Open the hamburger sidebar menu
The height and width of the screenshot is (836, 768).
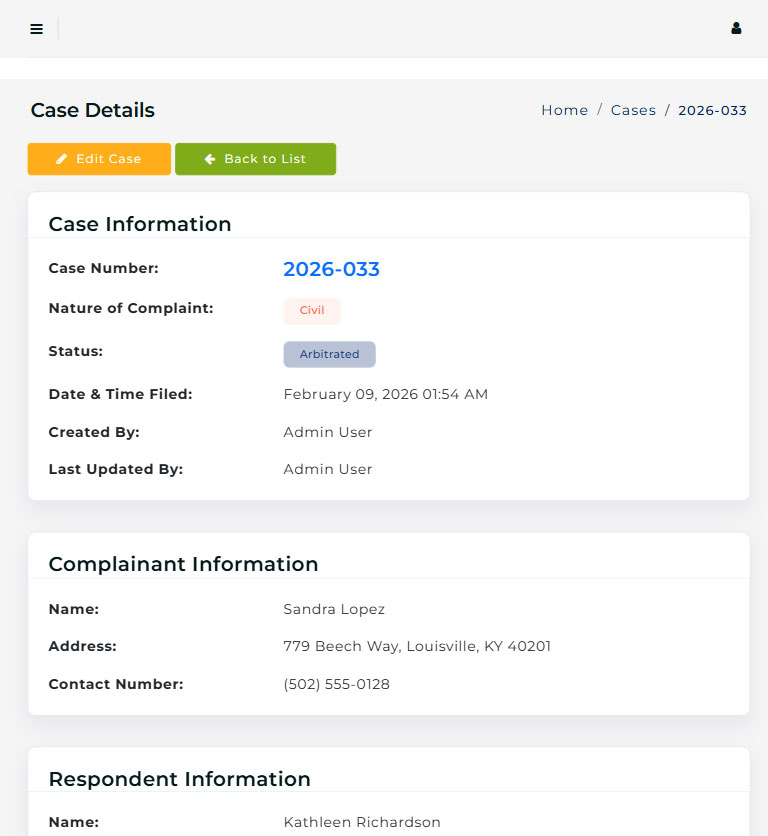tap(37, 29)
